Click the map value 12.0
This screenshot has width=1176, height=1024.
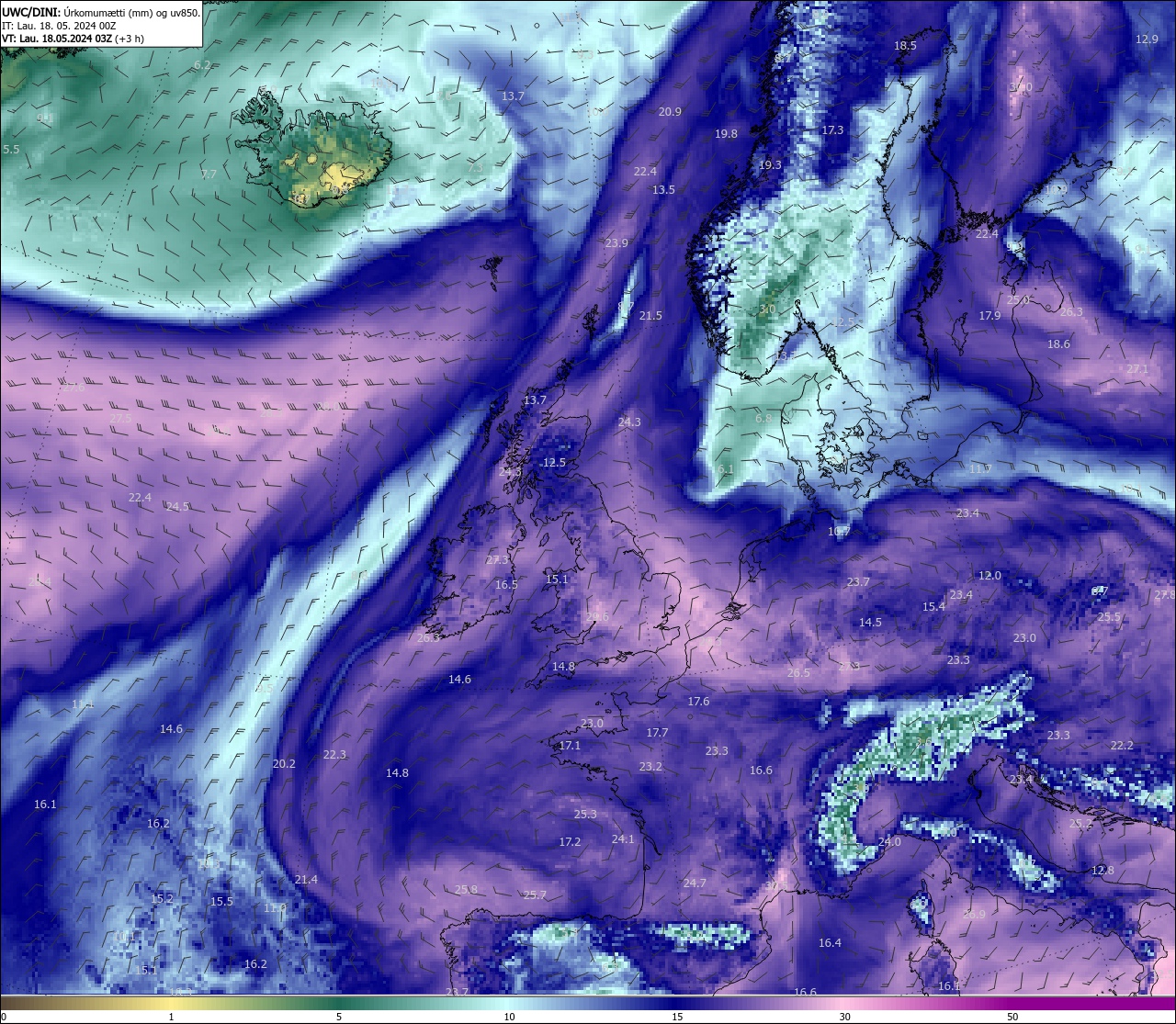pos(989,576)
